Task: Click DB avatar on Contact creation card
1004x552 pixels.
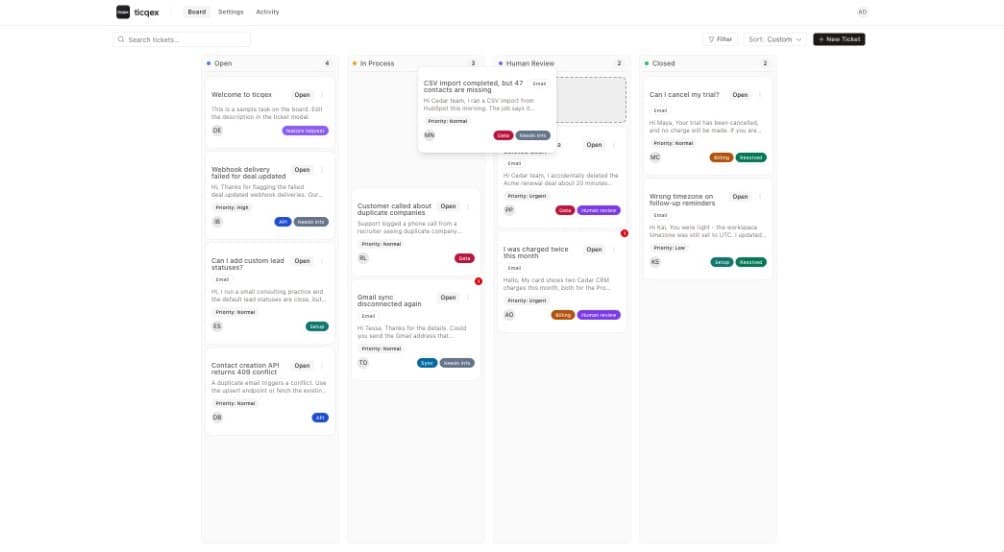Action: click(x=217, y=418)
